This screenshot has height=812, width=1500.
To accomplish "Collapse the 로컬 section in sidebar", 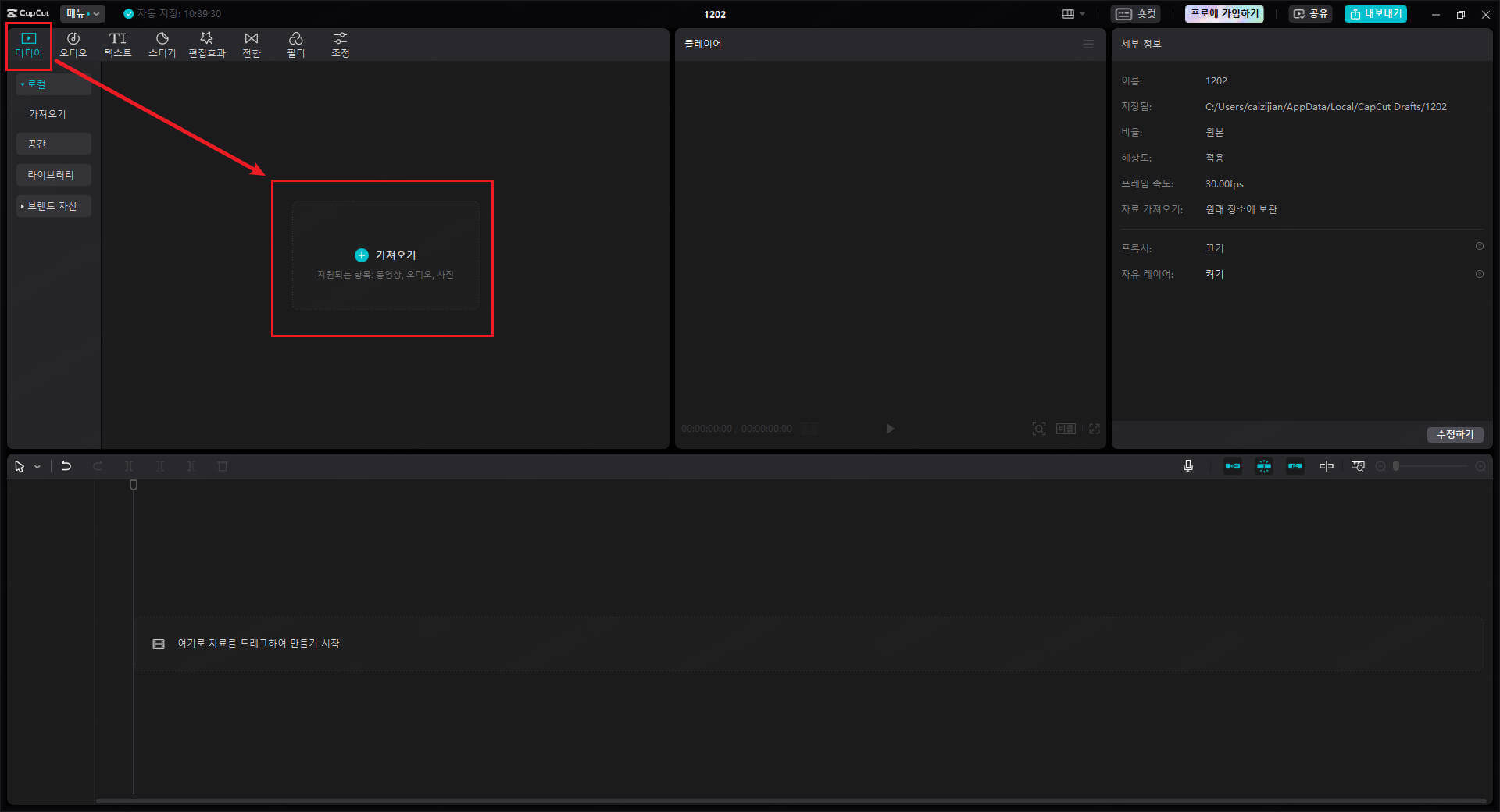I will tap(53, 84).
